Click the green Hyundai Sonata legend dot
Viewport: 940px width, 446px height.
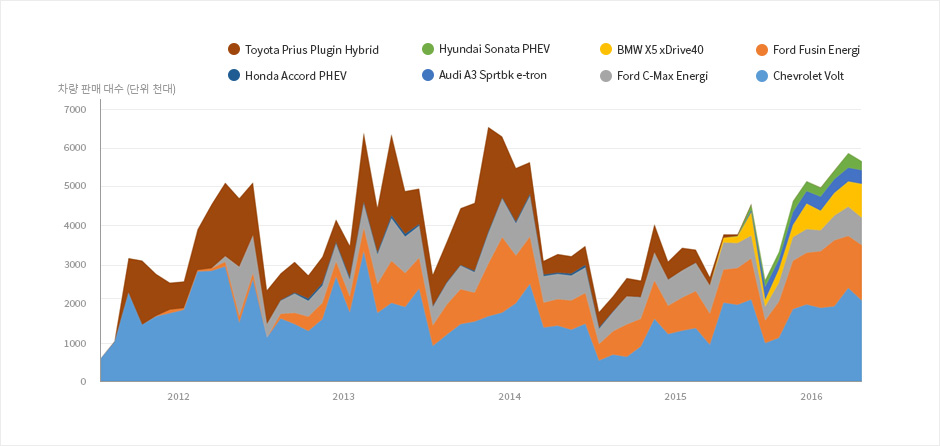click(428, 48)
